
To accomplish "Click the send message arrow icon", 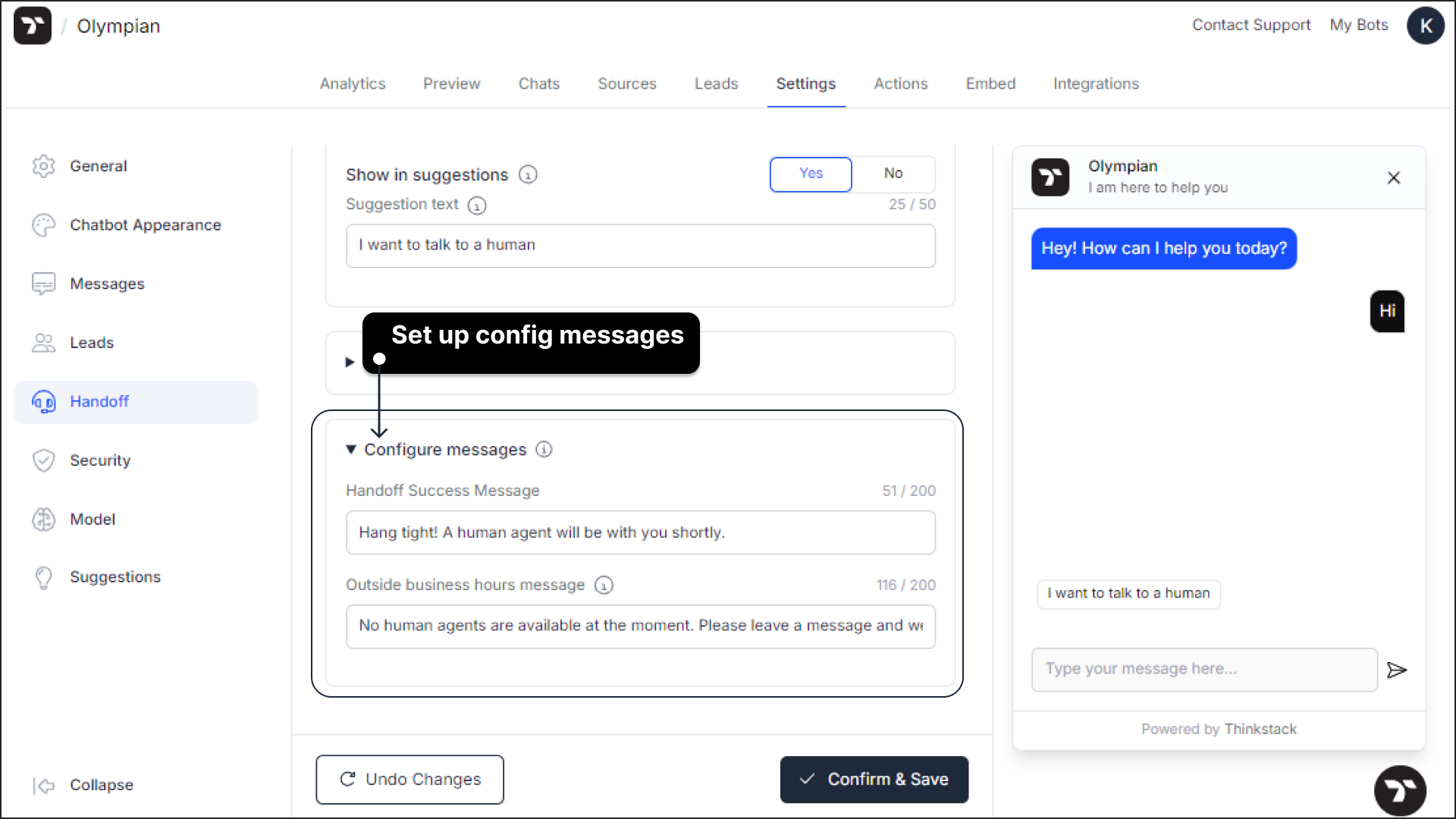I will (1397, 670).
